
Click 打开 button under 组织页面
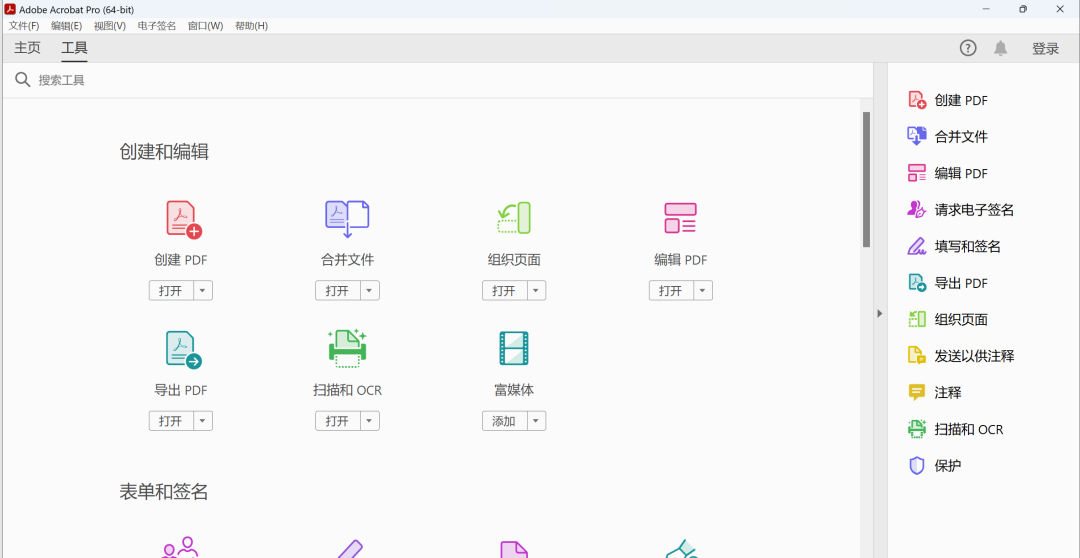click(x=505, y=291)
